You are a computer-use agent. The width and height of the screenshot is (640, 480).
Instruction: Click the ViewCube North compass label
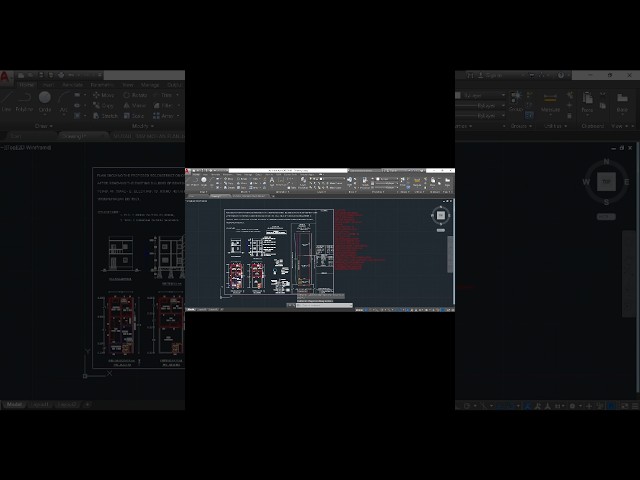(x=606, y=162)
